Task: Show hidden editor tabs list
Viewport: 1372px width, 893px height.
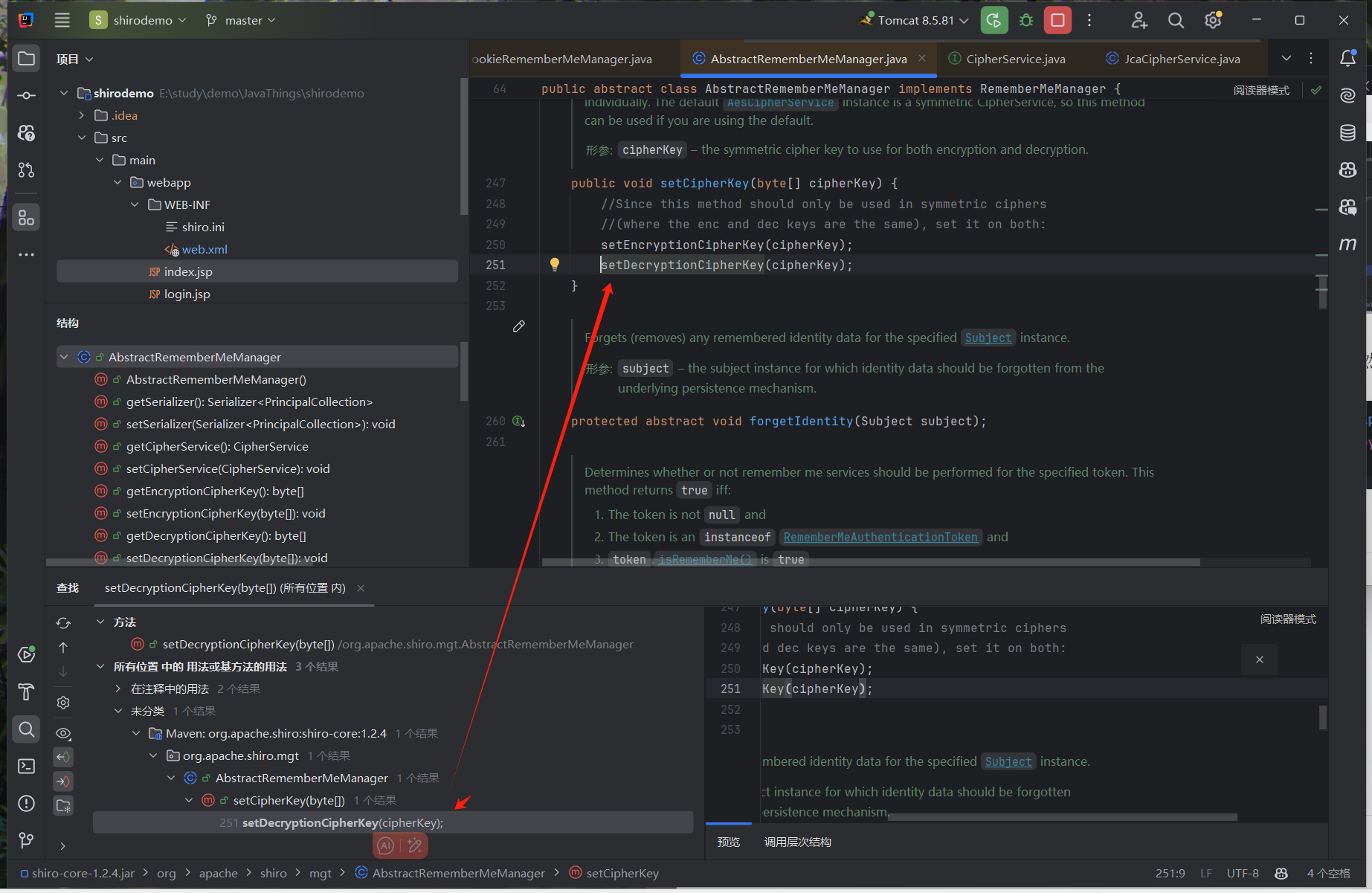Action: click(x=1286, y=58)
